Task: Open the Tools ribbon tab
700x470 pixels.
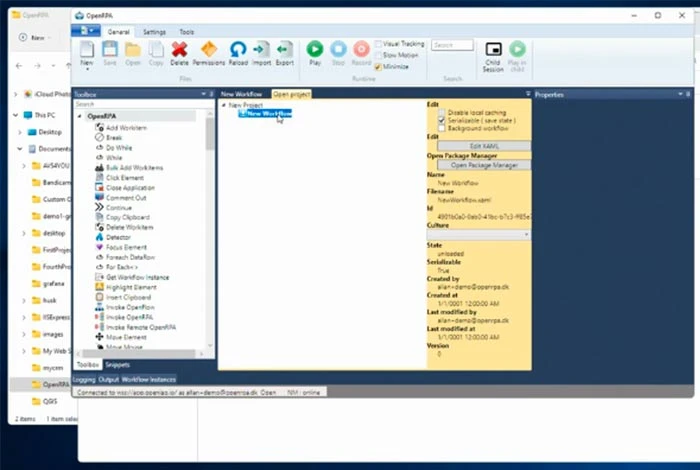Action: [187, 32]
